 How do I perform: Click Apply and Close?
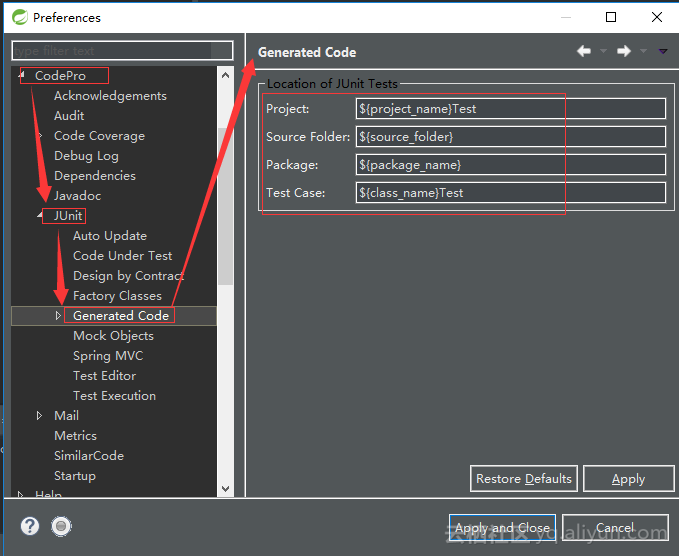(x=502, y=527)
